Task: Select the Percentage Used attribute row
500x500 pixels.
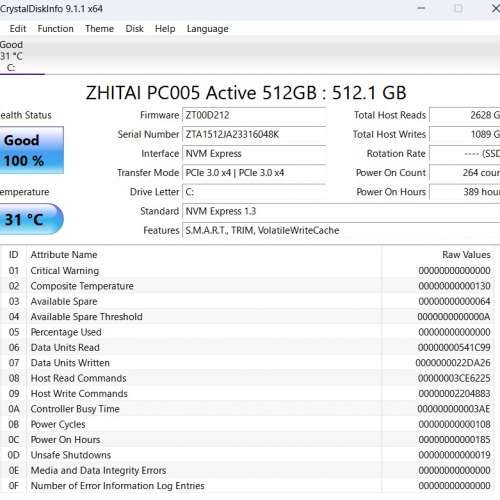Action: (x=247, y=332)
